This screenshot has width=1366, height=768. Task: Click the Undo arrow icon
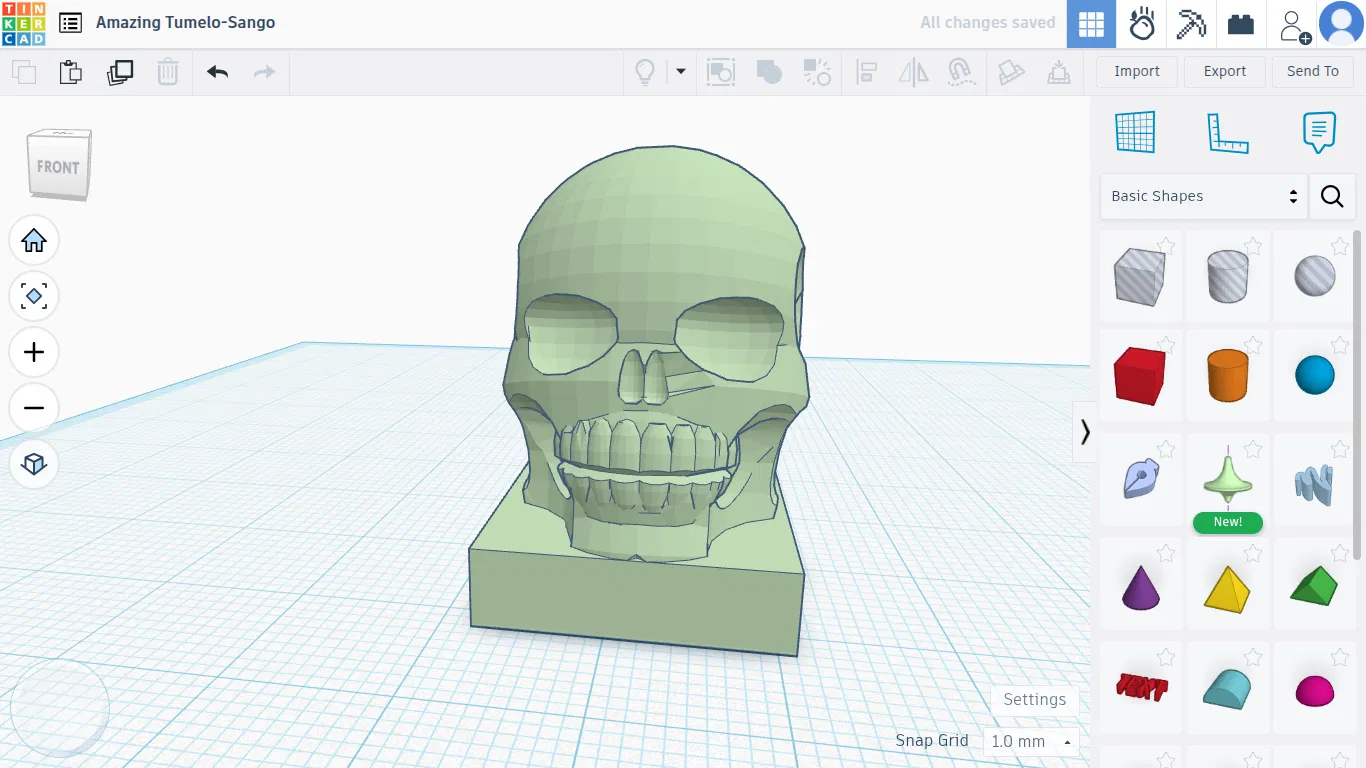tap(217, 72)
